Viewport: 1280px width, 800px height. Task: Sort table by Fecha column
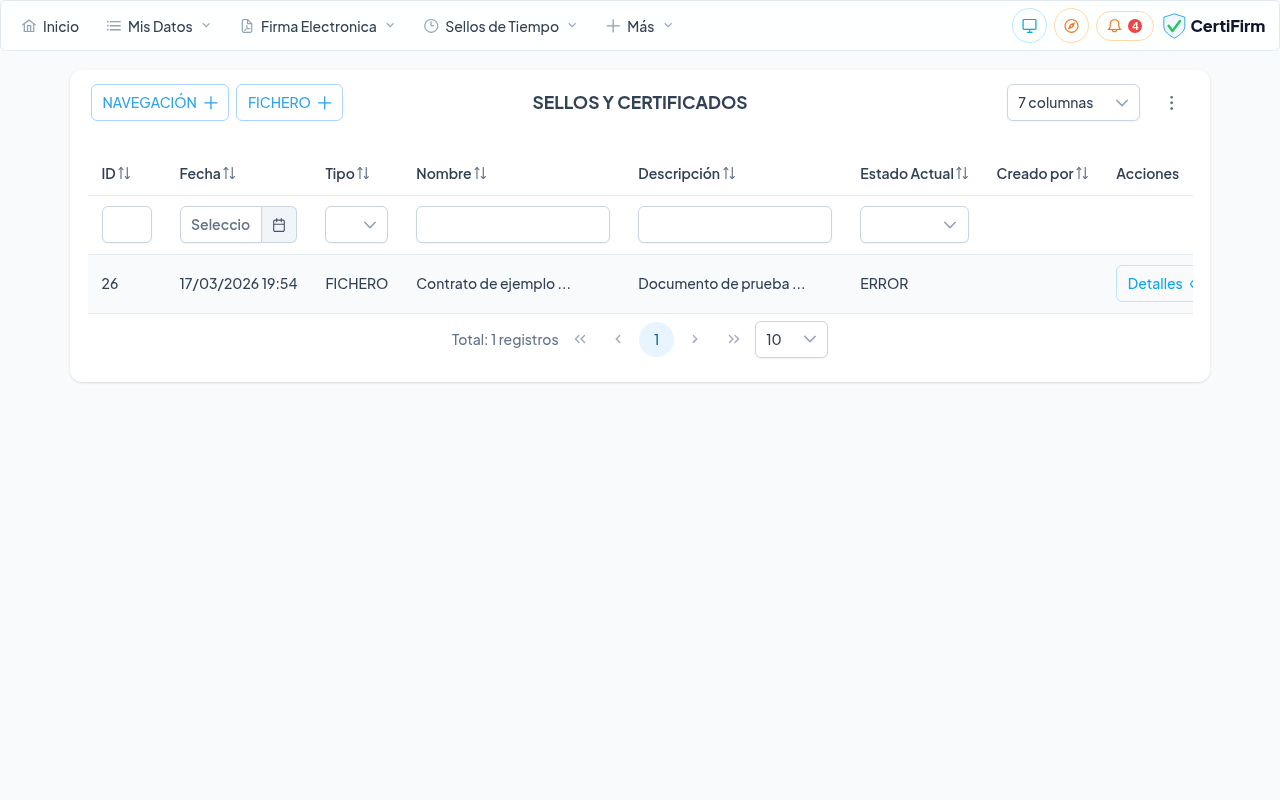click(x=229, y=174)
